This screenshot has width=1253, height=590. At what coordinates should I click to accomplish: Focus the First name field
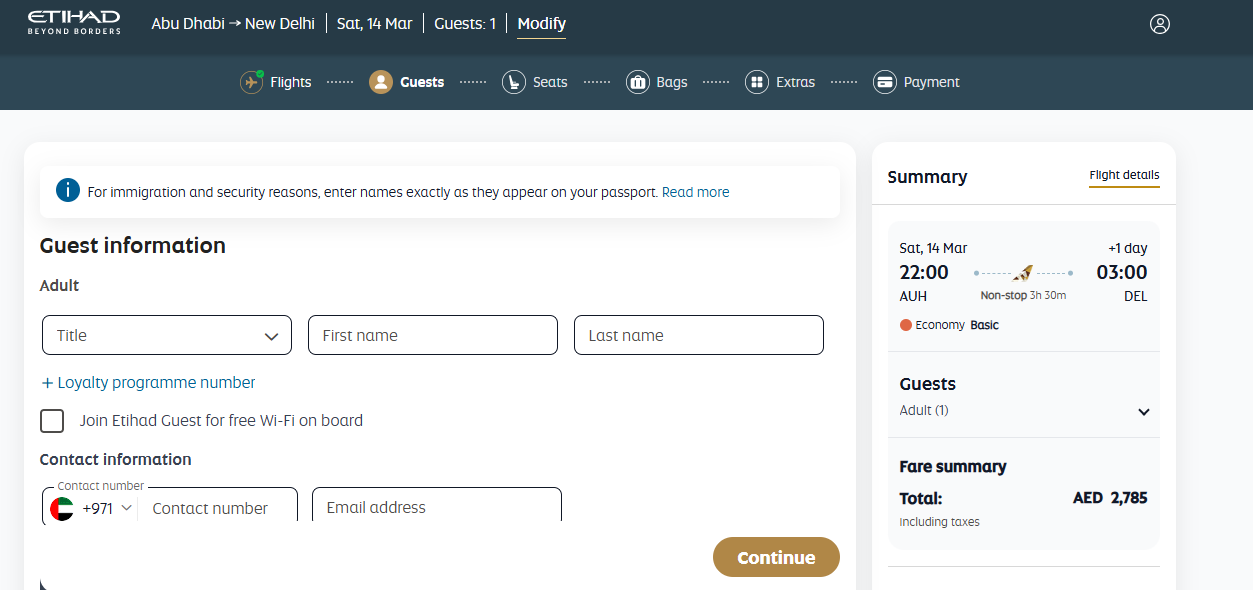(x=432, y=336)
